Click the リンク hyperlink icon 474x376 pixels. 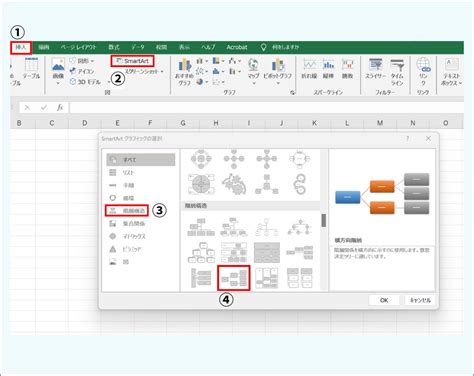click(x=423, y=72)
